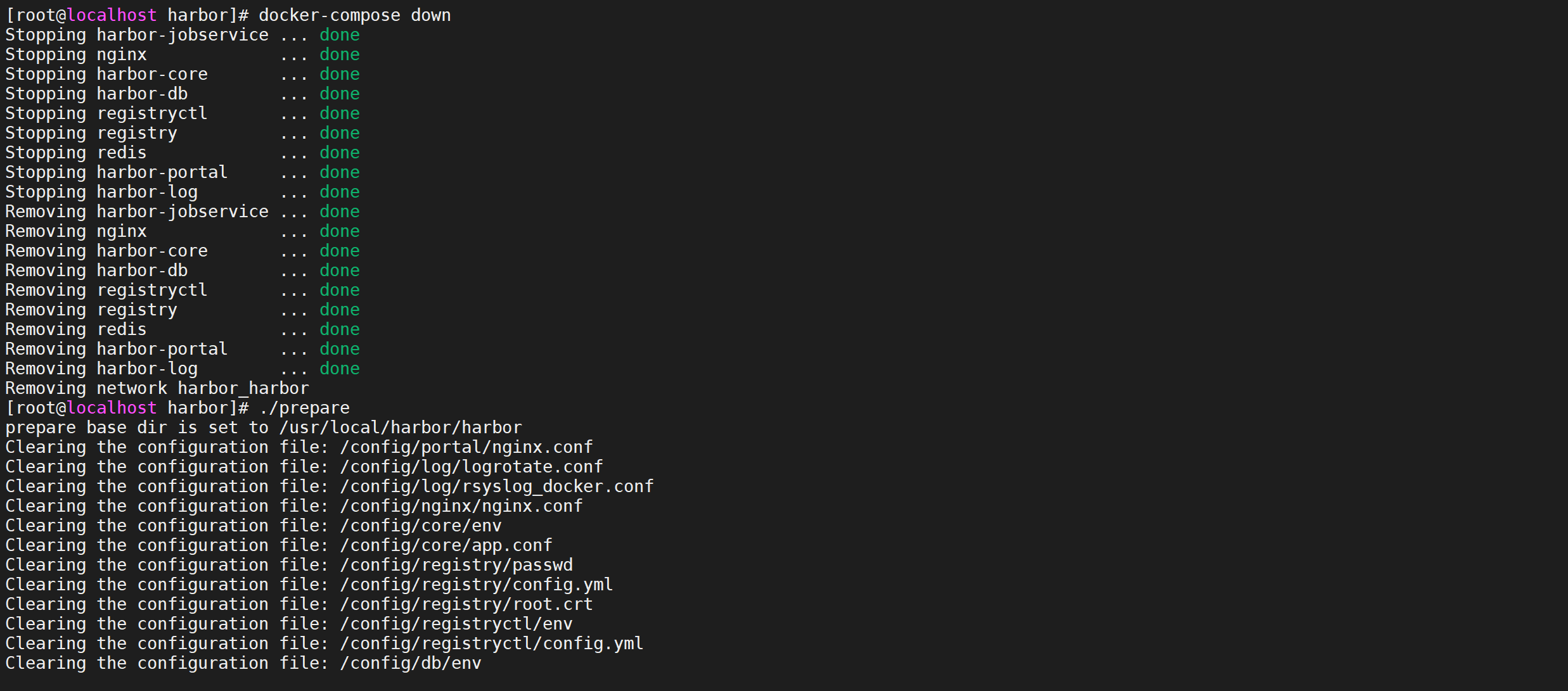Click the done status for Stopping nginx
This screenshot has height=691, width=1568.
340,54
